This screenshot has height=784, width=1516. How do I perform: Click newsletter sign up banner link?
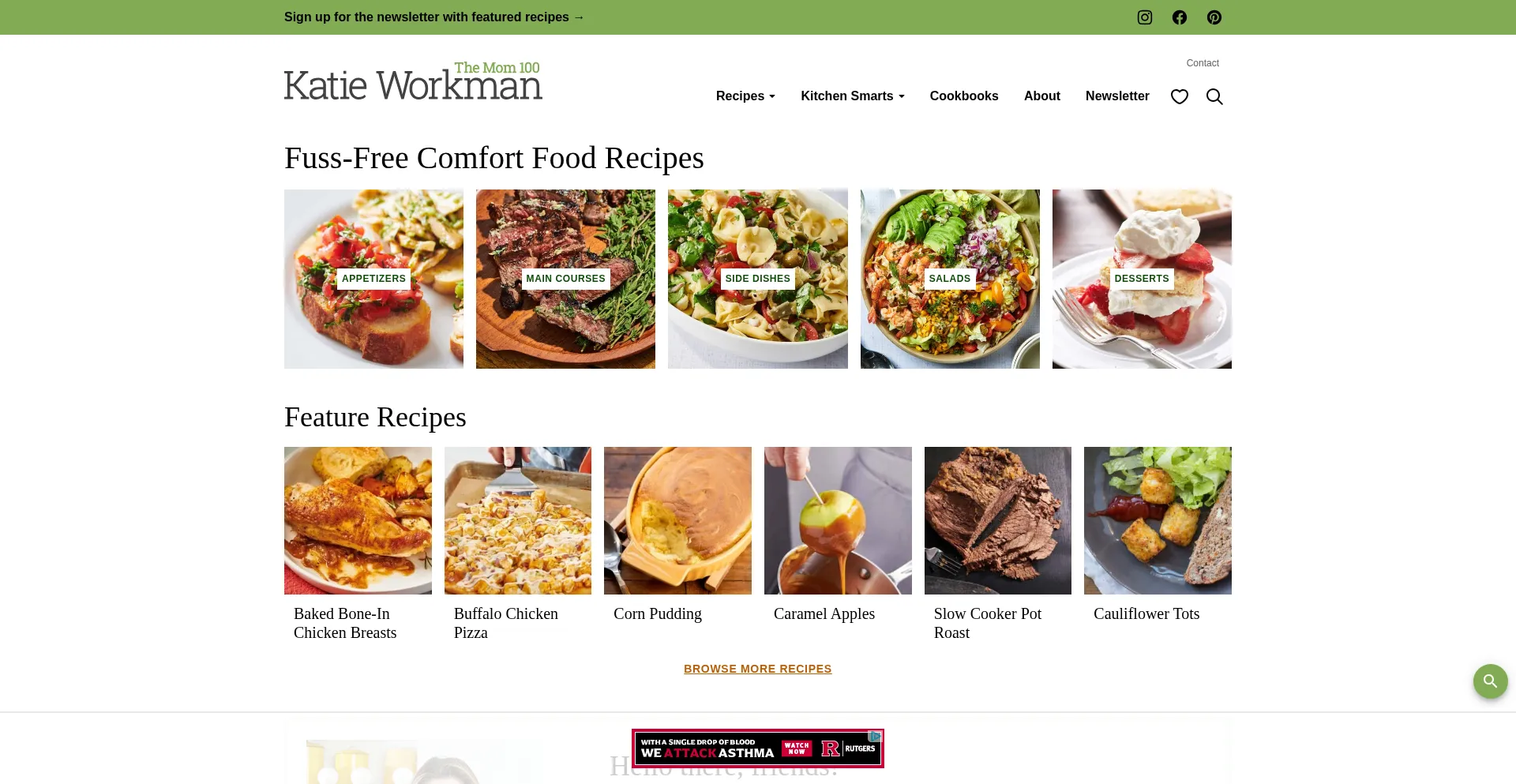coord(434,17)
